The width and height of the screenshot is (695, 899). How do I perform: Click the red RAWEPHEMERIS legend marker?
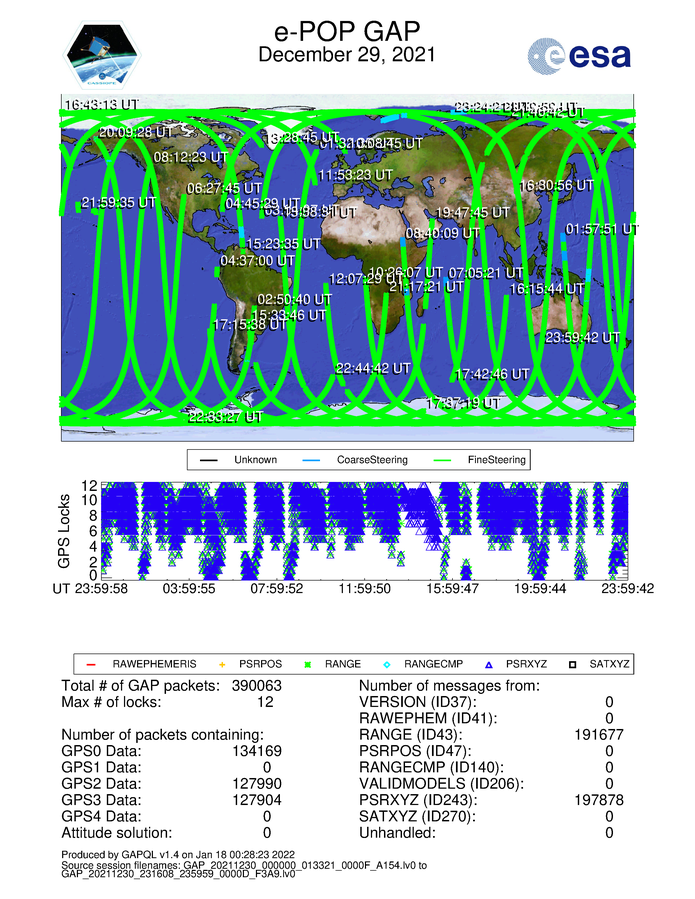[x=91, y=663]
